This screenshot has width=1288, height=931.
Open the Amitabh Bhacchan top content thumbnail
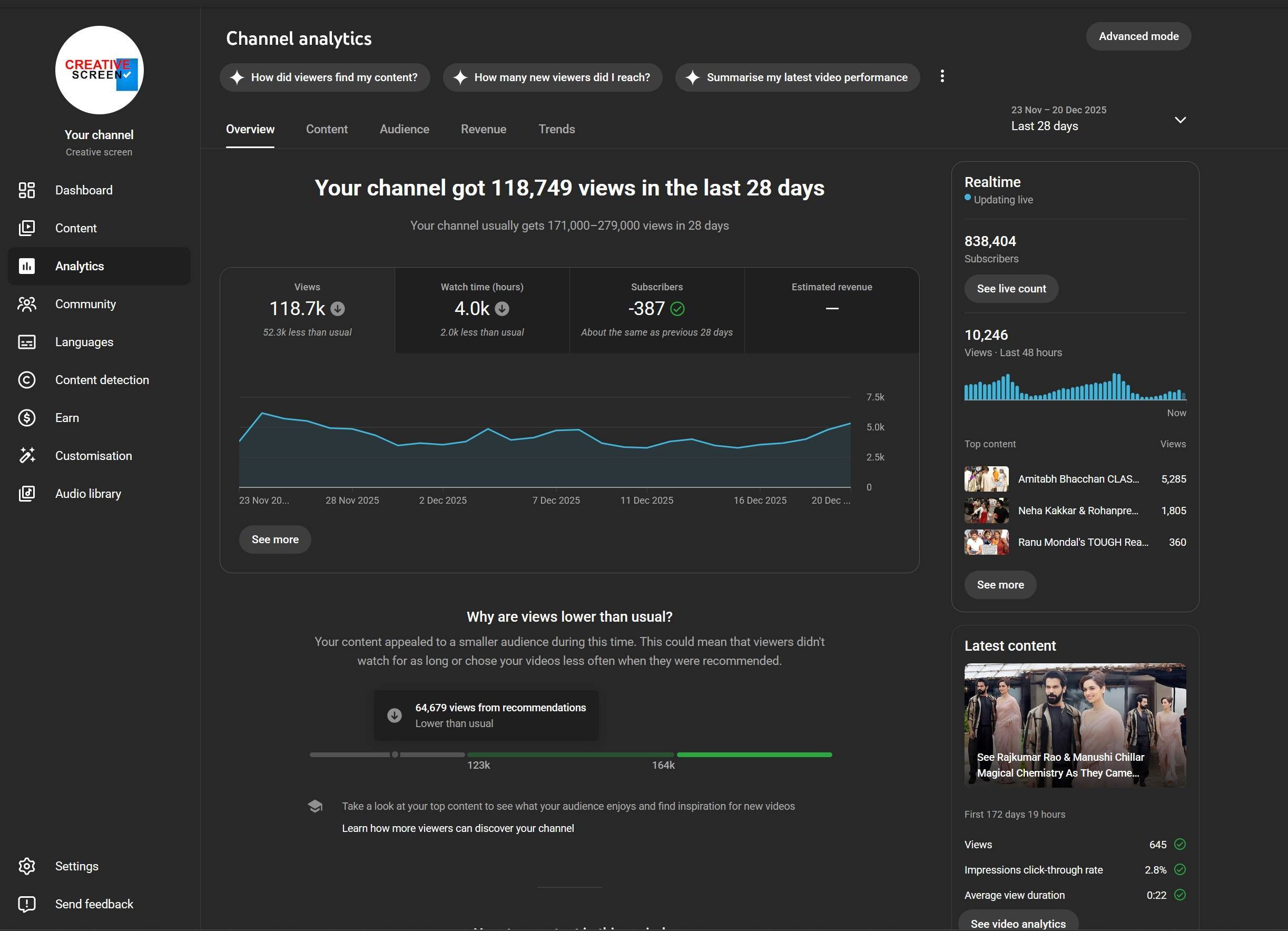(x=987, y=479)
